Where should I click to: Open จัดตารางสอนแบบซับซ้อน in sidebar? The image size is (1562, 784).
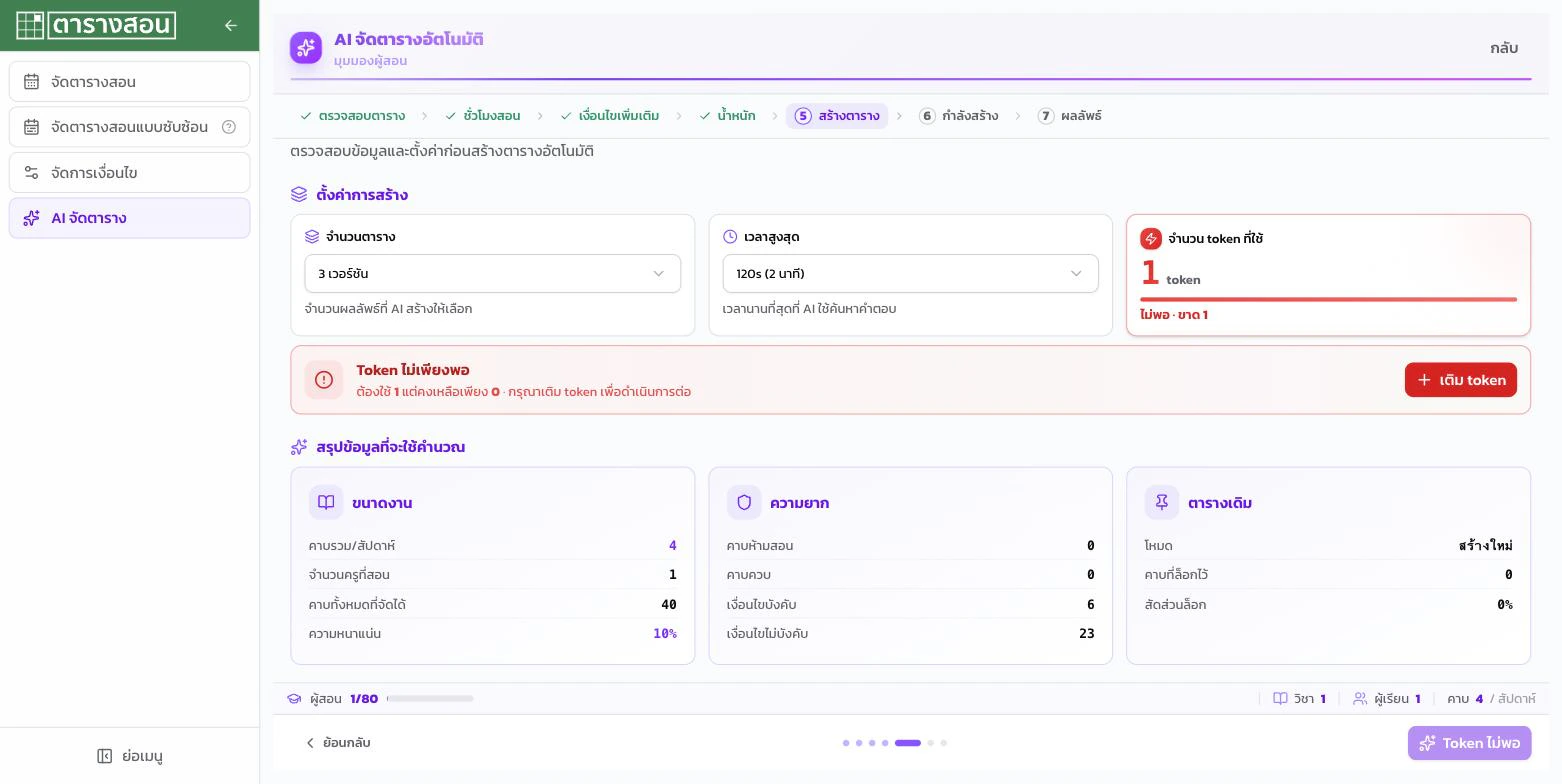click(130, 127)
